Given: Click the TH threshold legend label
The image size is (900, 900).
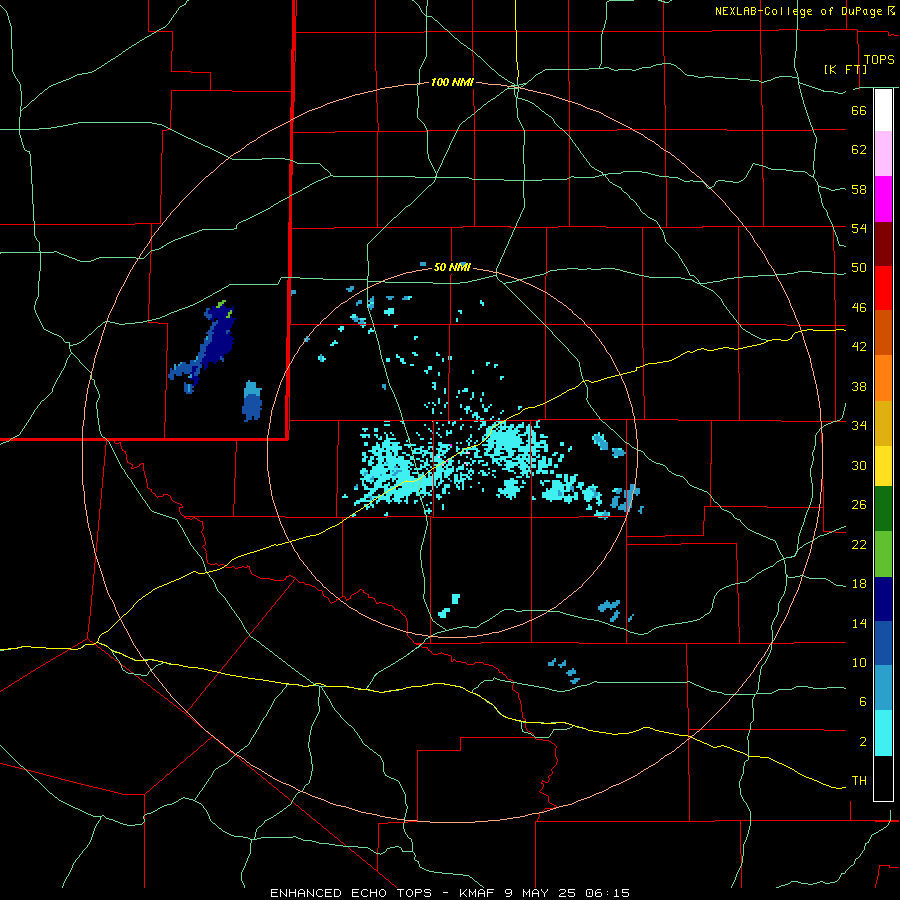Looking at the screenshot, I should [859, 780].
